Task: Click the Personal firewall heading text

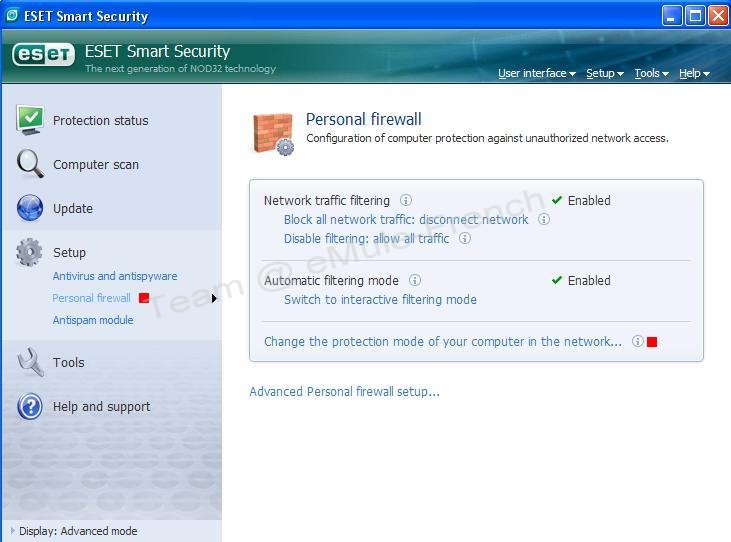Action: (x=364, y=119)
